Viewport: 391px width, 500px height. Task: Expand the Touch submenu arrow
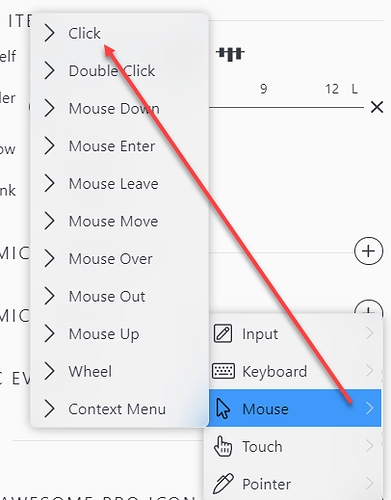click(369, 446)
